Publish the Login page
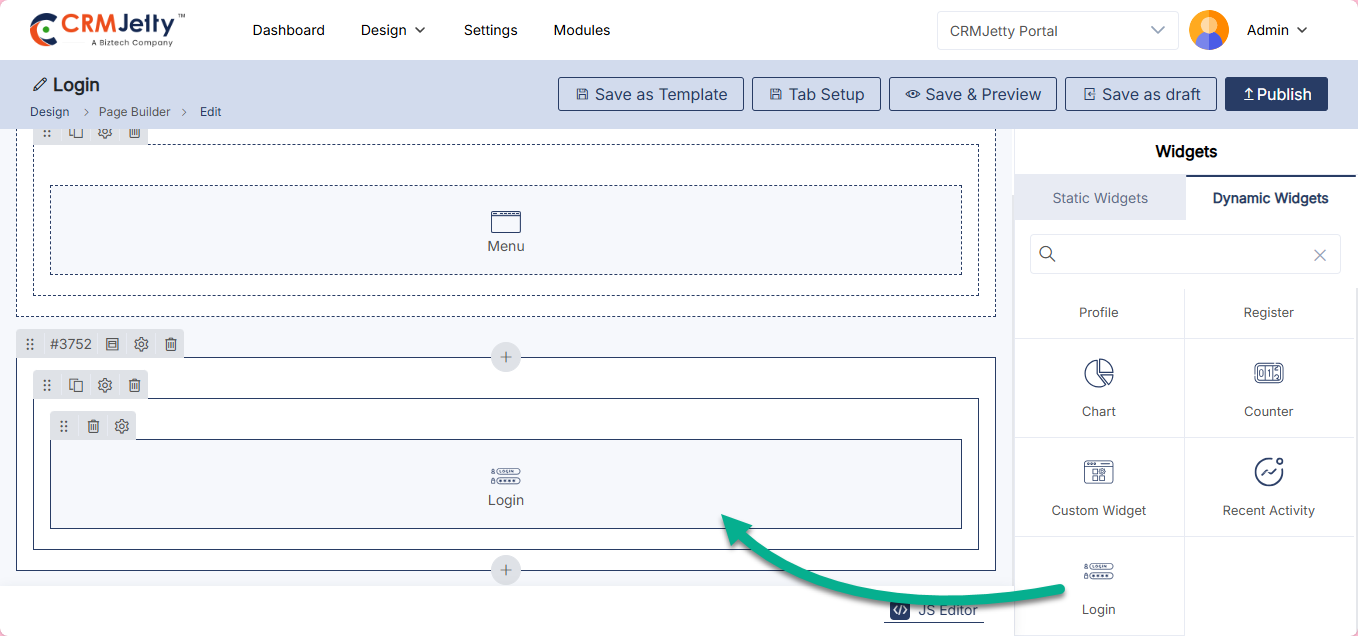The height and width of the screenshot is (636, 1358). pyautogui.click(x=1276, y=94)
